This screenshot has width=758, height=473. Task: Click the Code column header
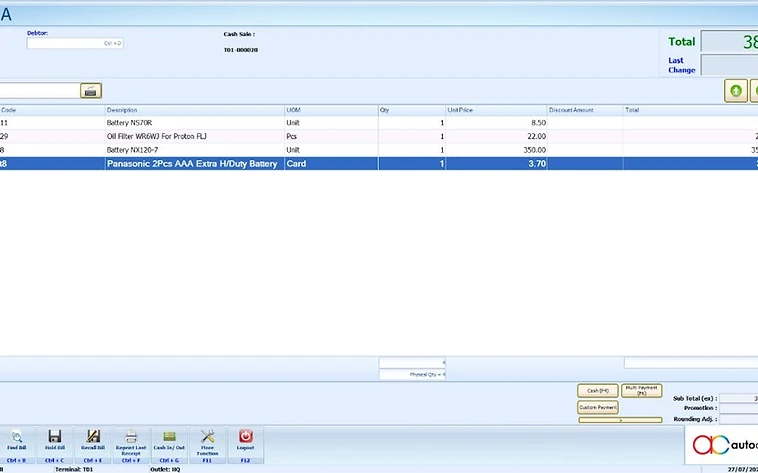coord(52,110)
